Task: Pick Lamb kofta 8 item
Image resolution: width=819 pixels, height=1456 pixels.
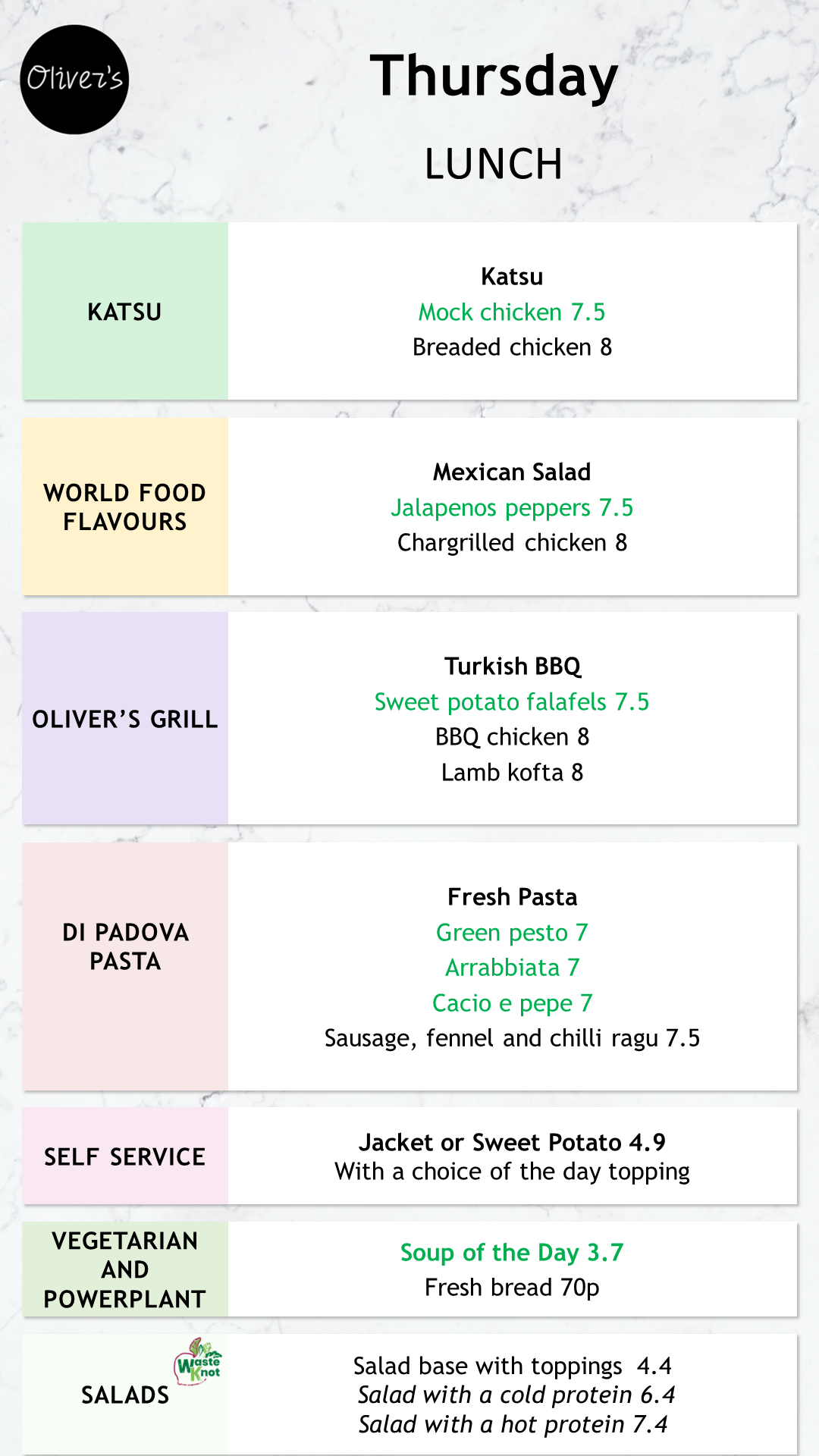Action: click(x=512, y=772)
